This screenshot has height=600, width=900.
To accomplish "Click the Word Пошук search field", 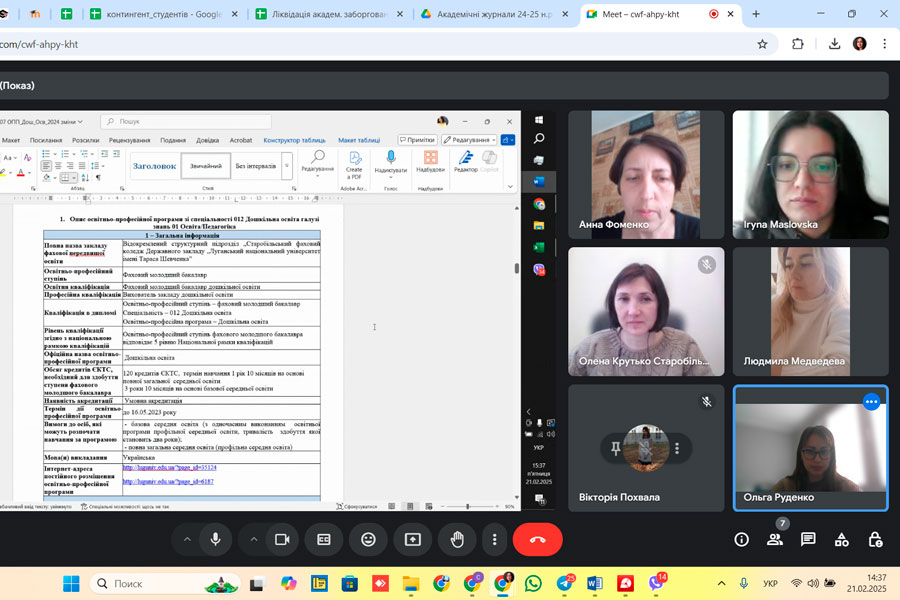I will (186, 122).
